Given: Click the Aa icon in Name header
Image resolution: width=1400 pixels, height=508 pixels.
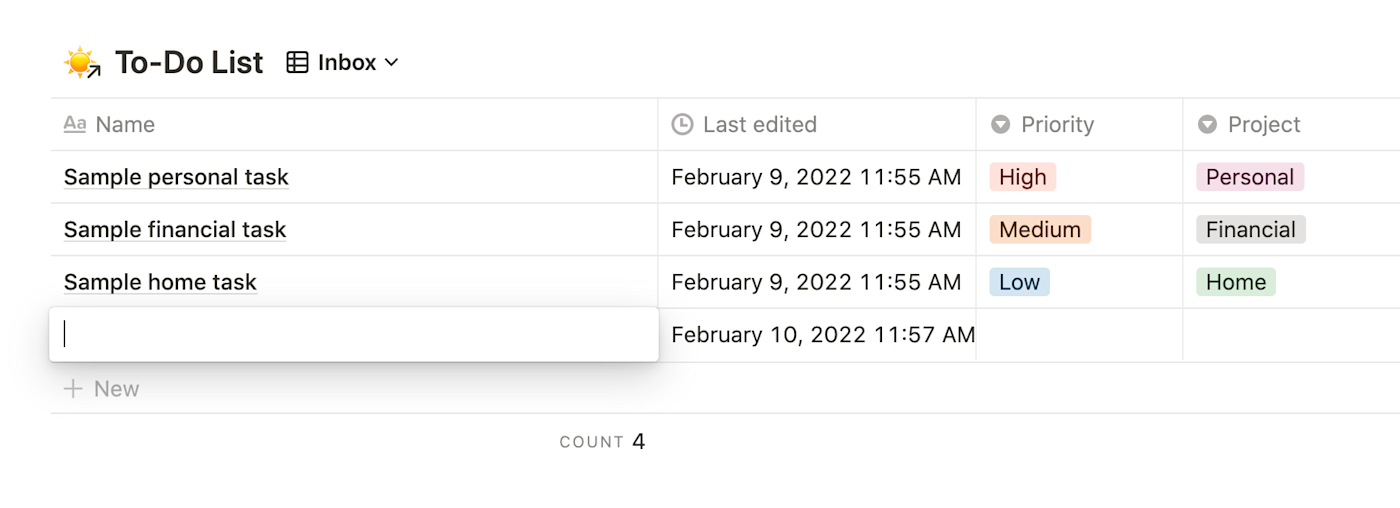Looking at the screenshot, I should [75, 125].
